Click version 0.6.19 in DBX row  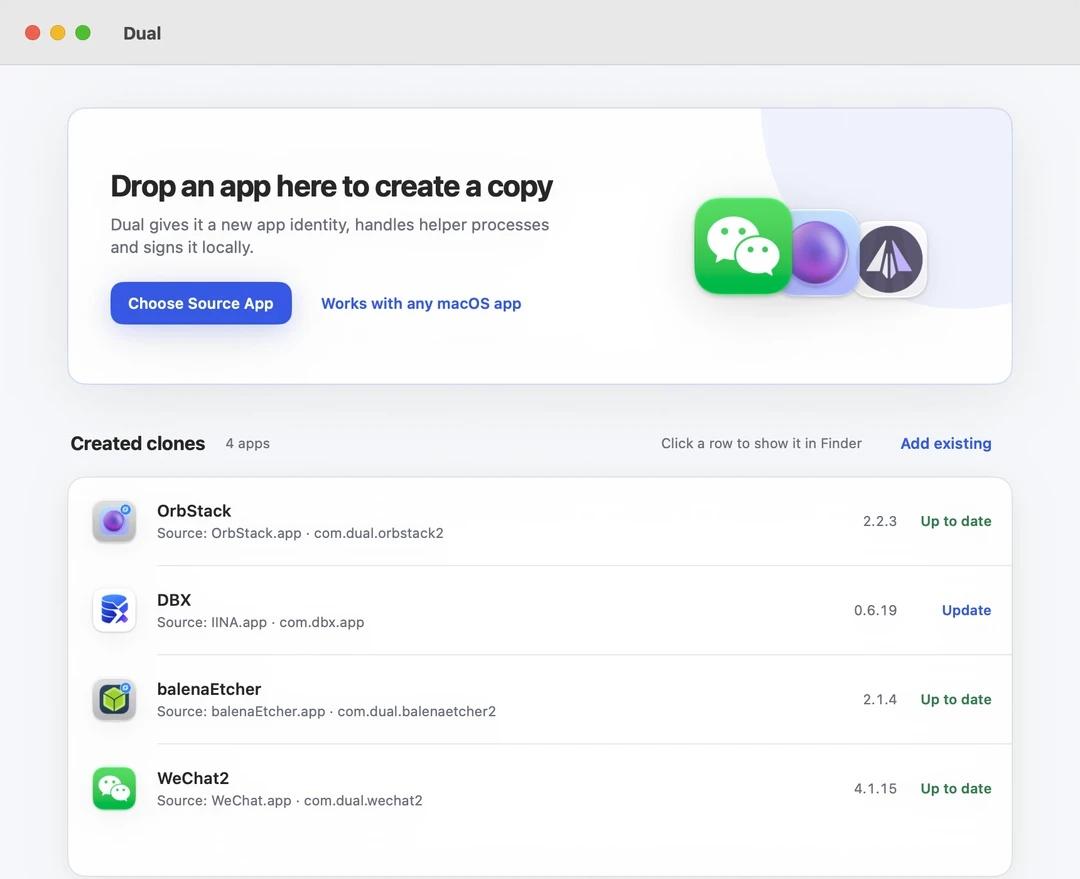(875, 610)
